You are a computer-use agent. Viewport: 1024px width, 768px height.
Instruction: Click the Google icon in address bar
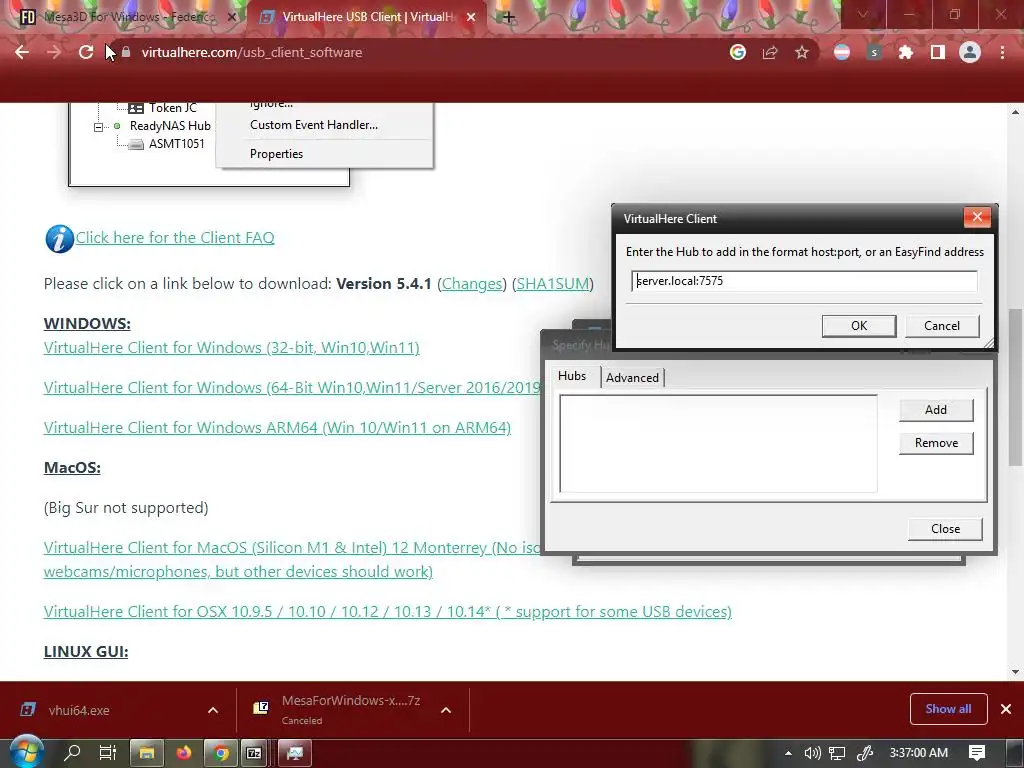pos(737,52)
